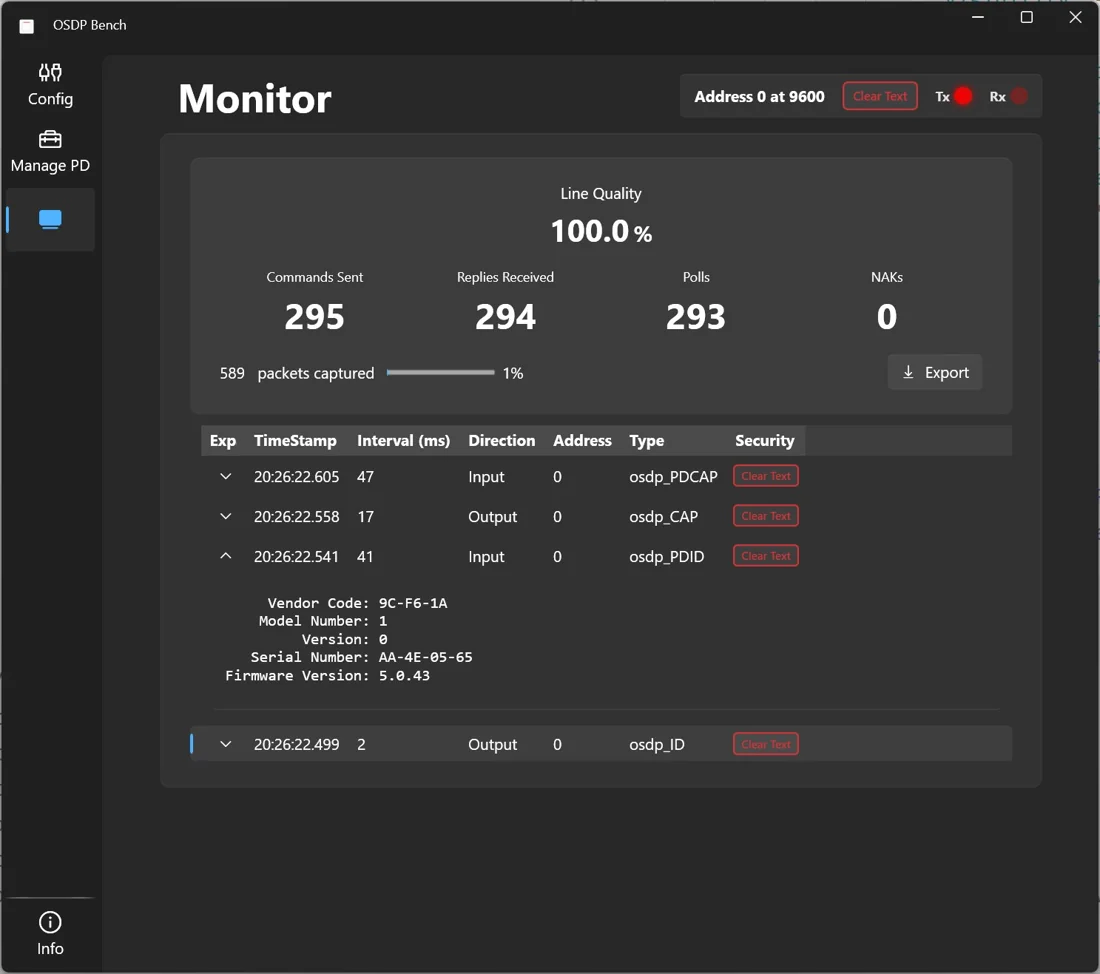Click the 589 packets captured text

click(x=297, y=373)
